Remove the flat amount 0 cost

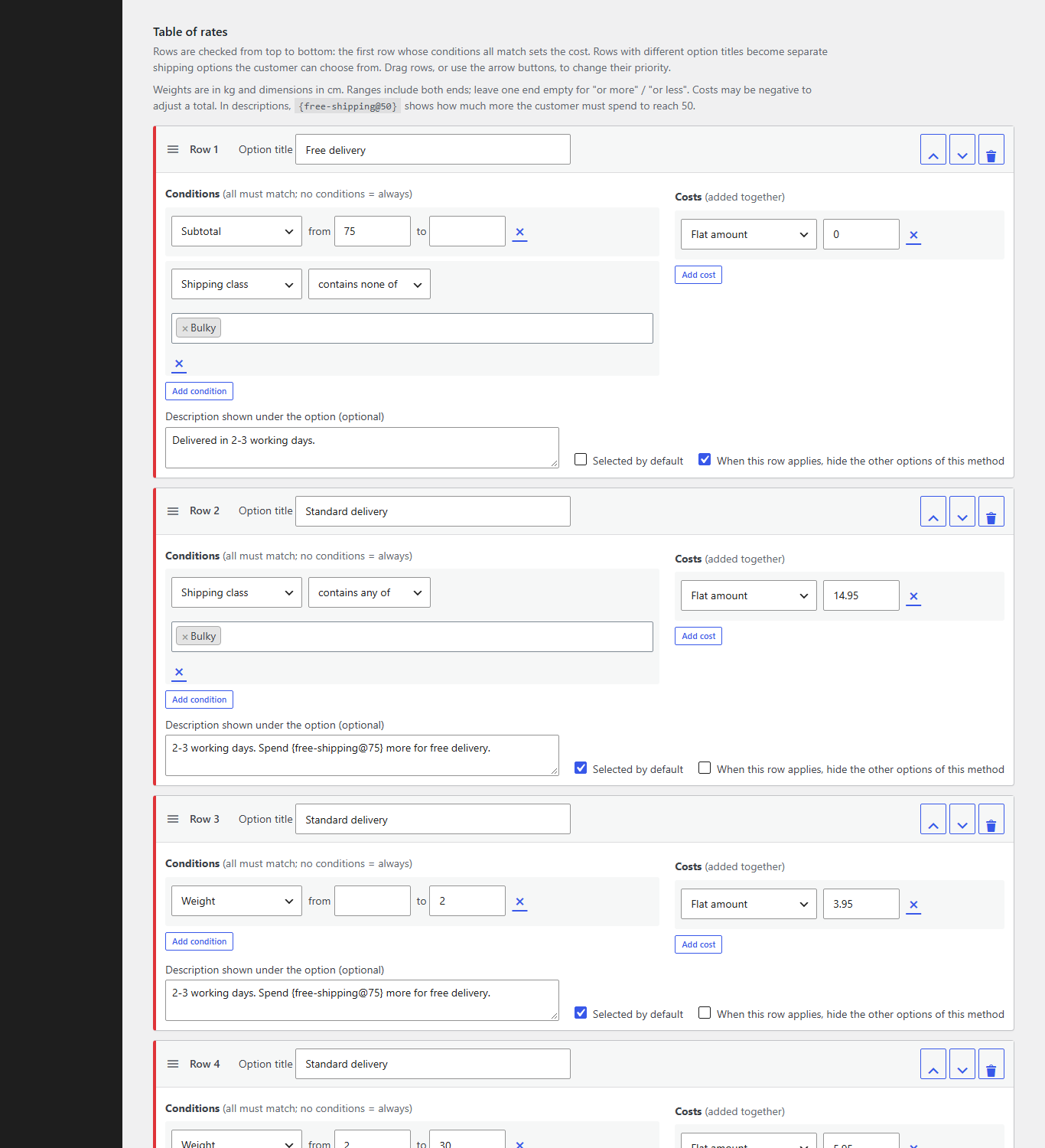pos(913,235)
